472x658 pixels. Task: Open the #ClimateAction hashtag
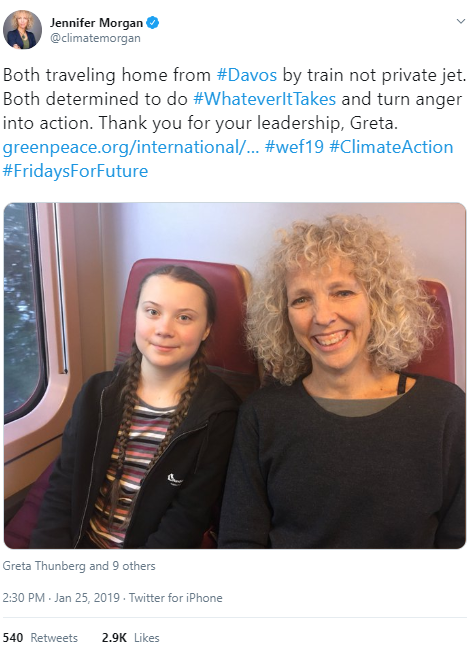(x=391, y=147)
